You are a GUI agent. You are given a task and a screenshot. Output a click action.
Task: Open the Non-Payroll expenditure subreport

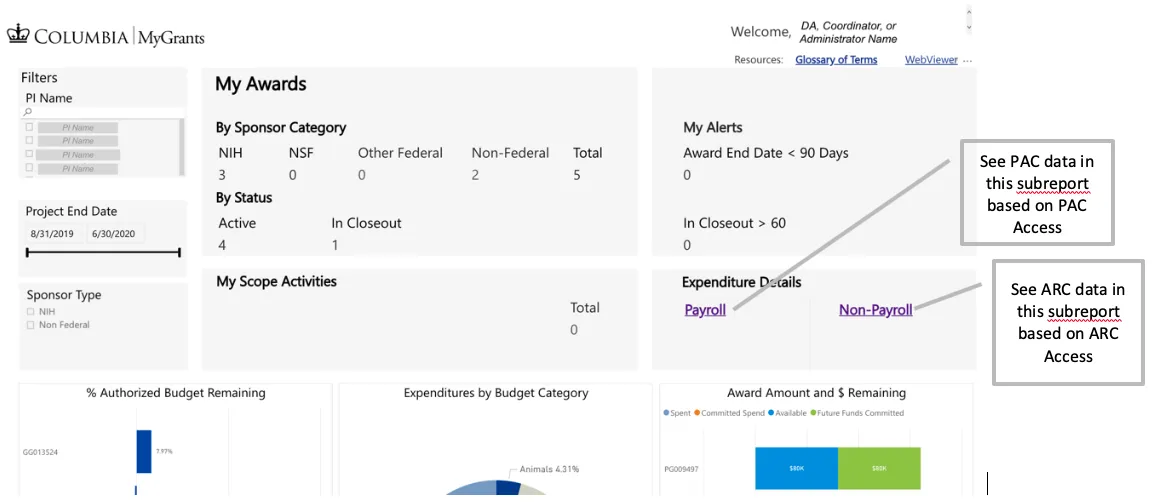coord(875,310)
